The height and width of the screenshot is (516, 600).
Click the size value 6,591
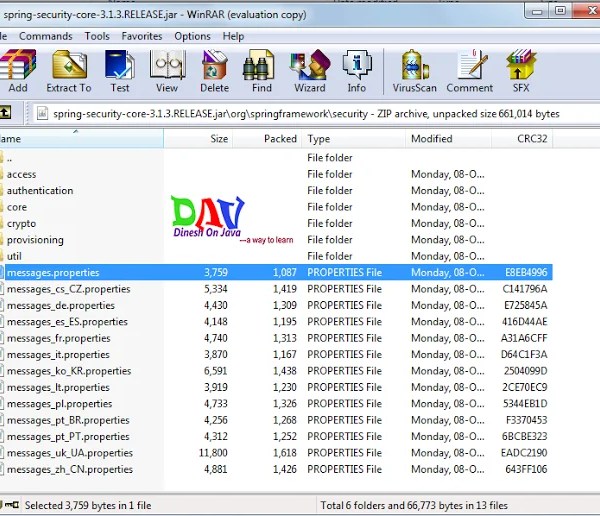pos(216,371)
